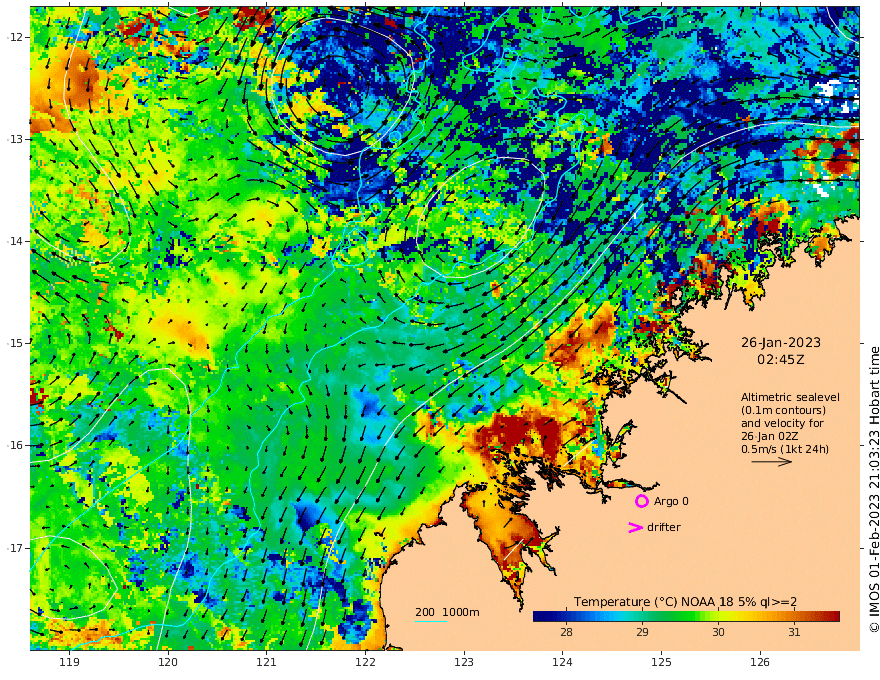Click the 02:45Z time label
880x680 pixels.
pos(781,360)
